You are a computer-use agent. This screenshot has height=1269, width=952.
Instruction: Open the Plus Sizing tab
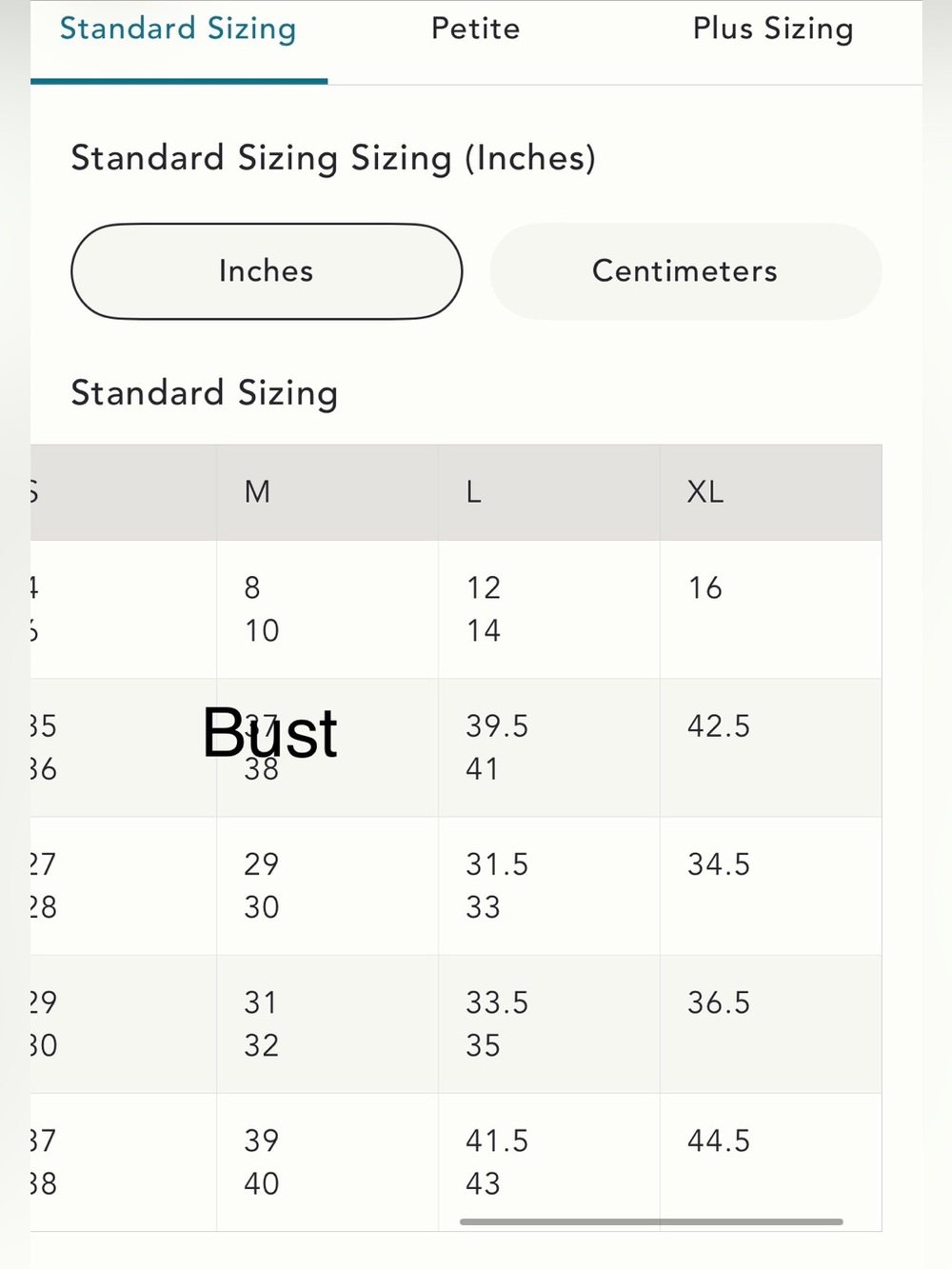pos(773,29)
